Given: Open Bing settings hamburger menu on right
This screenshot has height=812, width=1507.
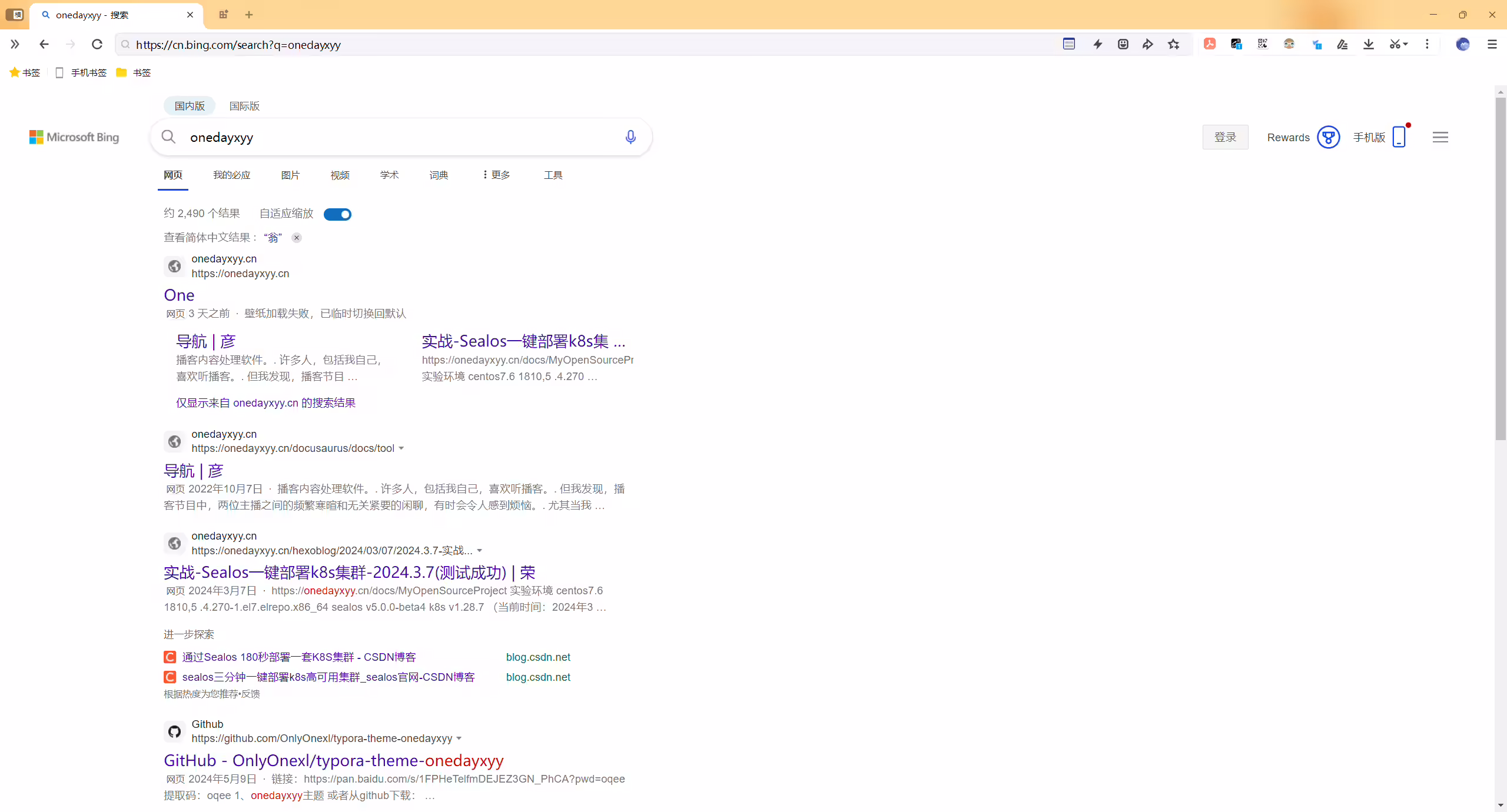Looking at the screenshot, I should tap(1440, 137).
